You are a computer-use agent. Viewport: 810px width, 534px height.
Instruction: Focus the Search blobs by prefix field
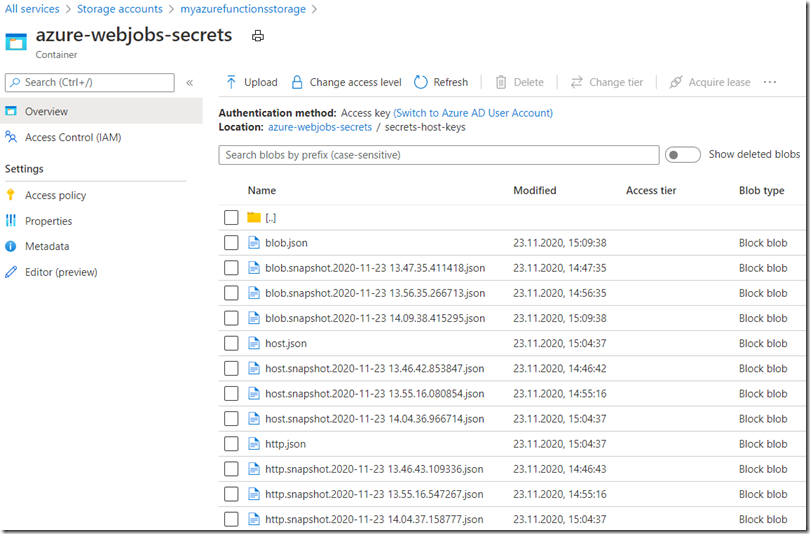[439, 155]
